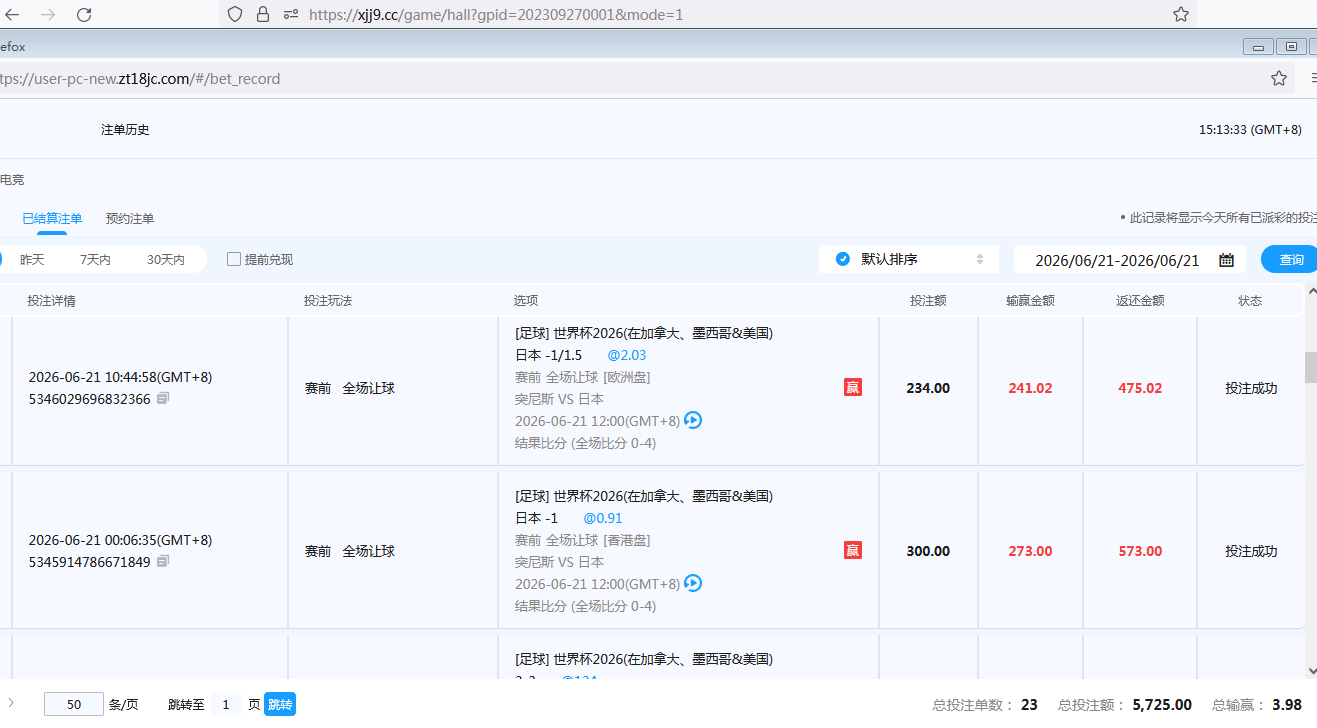Bookmark the zt18jc.com bet record page

click(1279, 78)
